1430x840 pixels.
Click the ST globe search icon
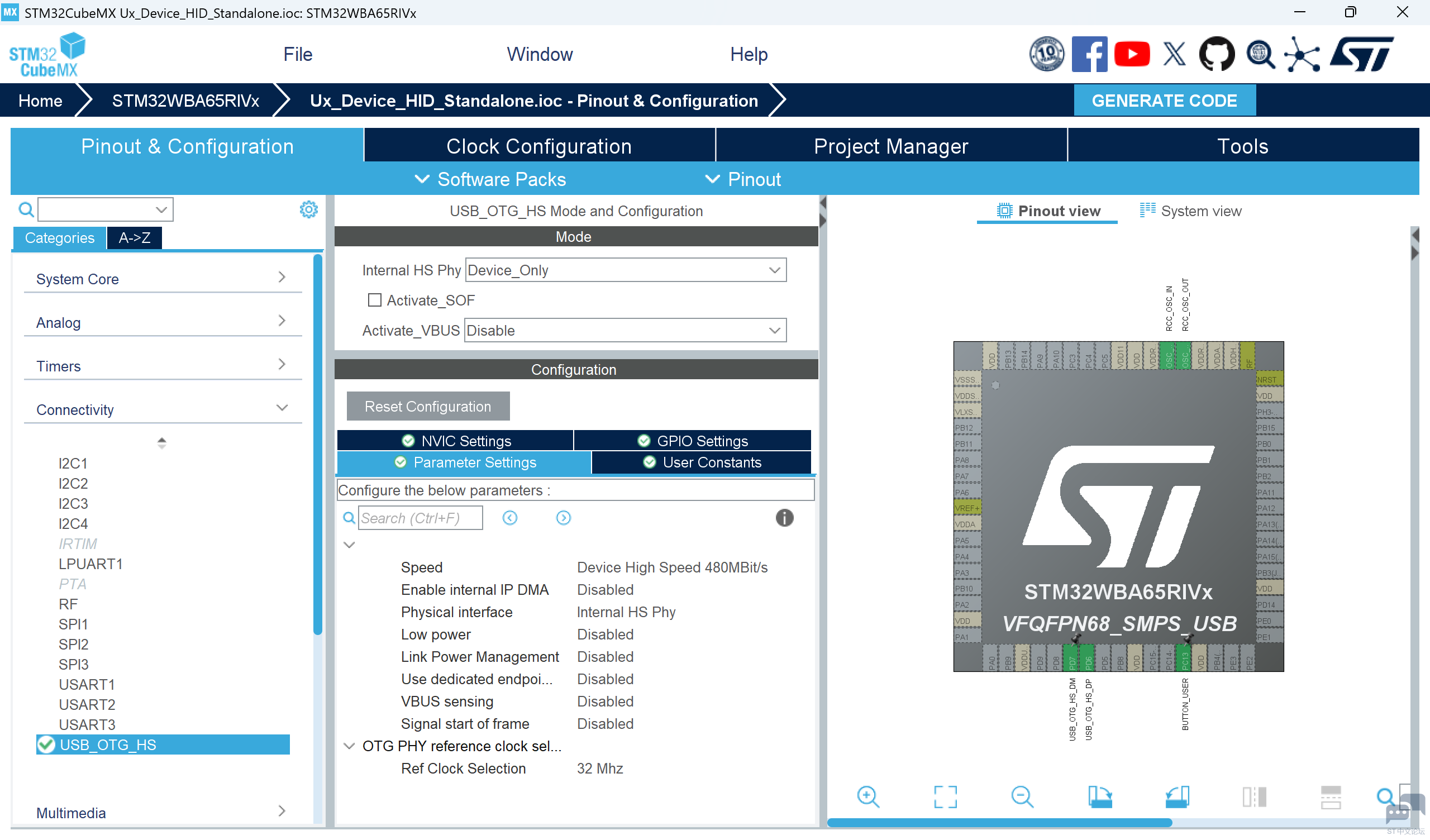1260,55
